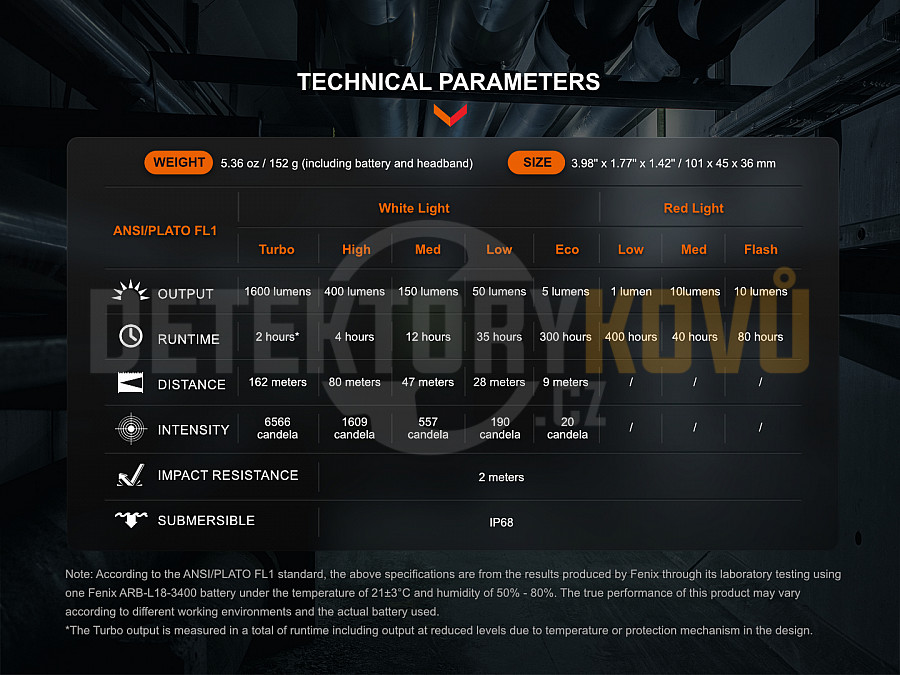
Task: Click the 162 meters distance value
Action: [277, 382]
